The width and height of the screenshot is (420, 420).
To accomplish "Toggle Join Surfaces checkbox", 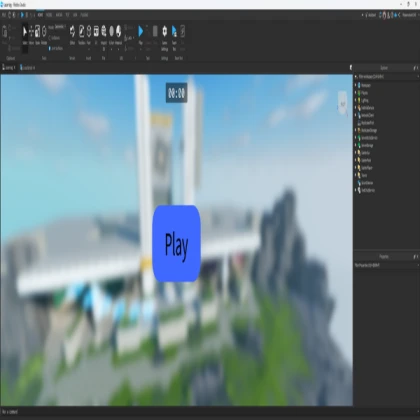I will 50,48.
